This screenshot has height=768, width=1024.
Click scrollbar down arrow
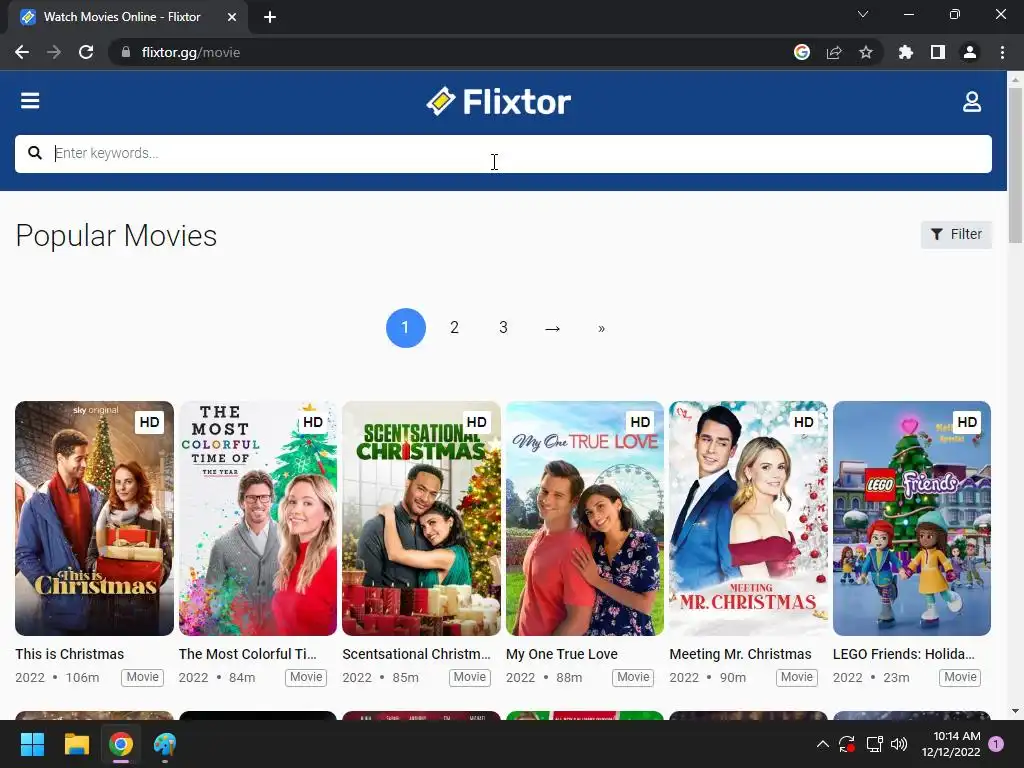click(1015, 711)
